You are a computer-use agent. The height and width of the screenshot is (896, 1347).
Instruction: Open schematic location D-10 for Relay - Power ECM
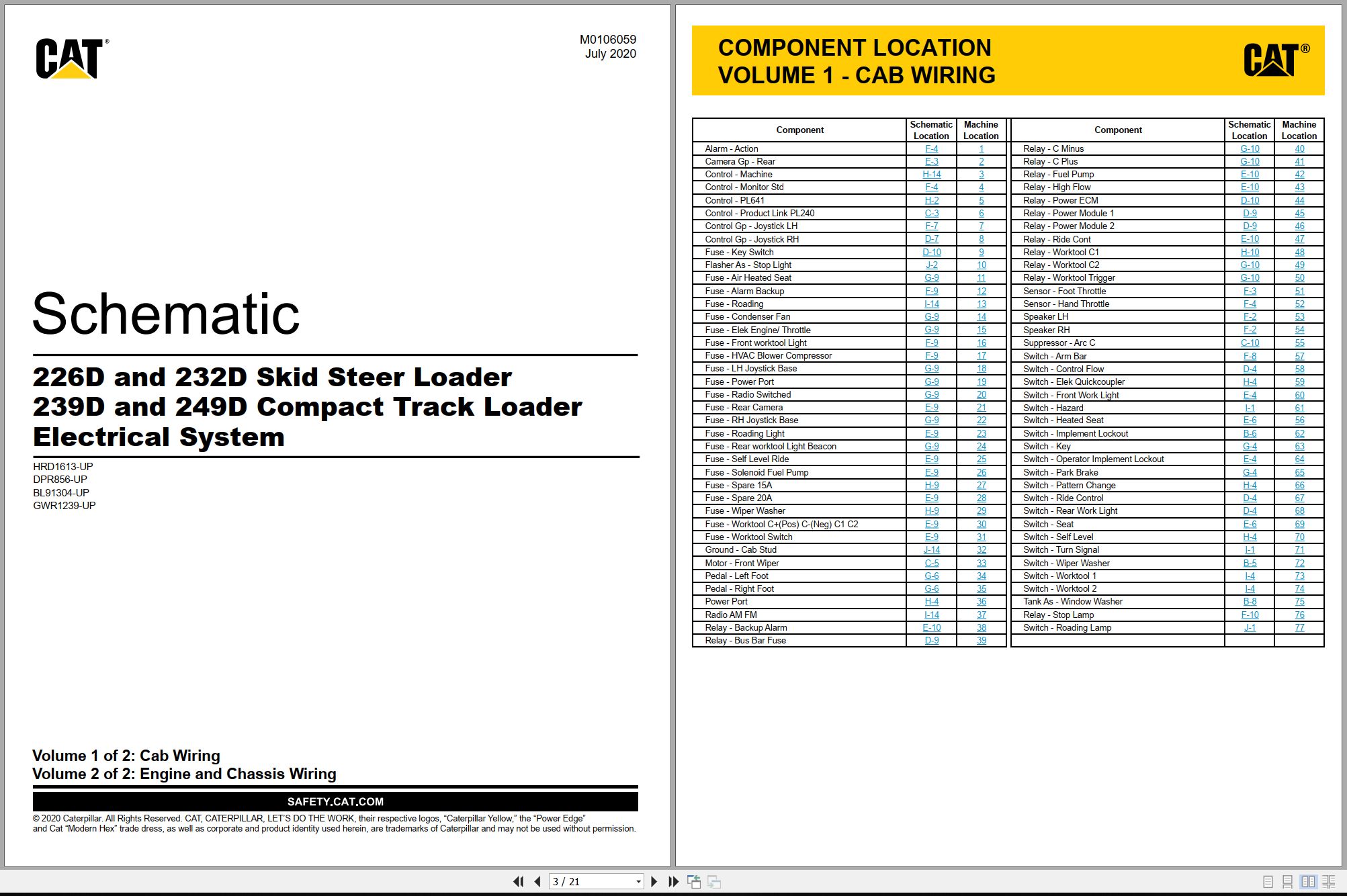[x=1250, y=201]
